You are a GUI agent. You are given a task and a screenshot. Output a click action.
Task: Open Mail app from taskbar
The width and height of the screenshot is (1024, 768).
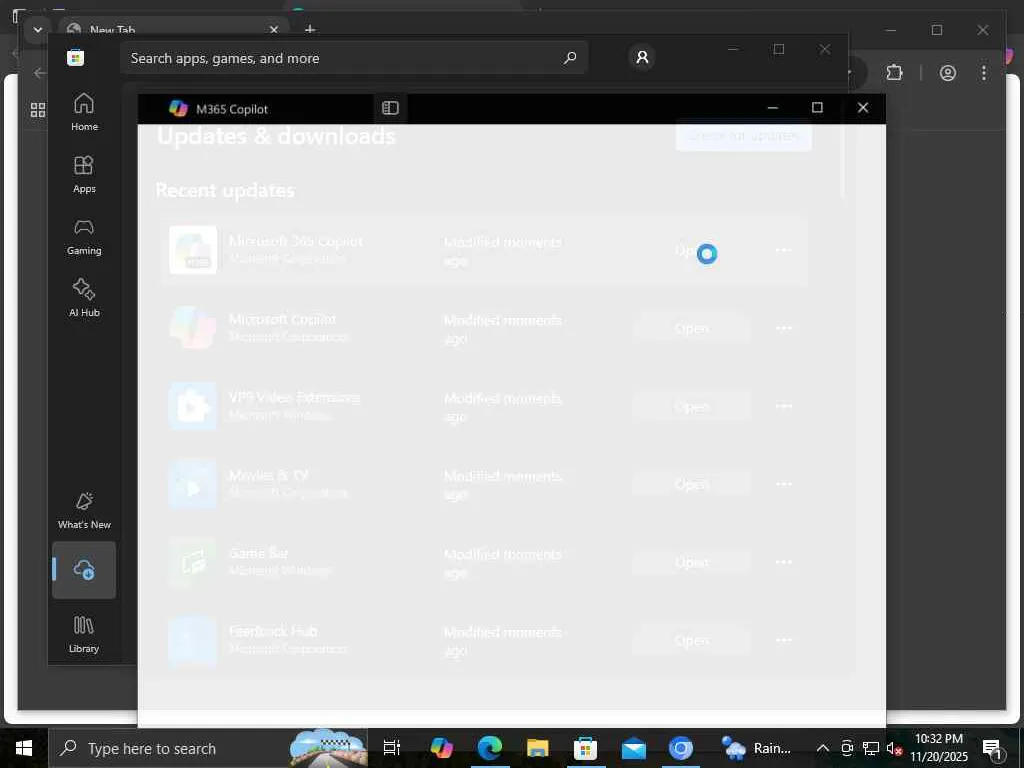(x=633, y=748)
